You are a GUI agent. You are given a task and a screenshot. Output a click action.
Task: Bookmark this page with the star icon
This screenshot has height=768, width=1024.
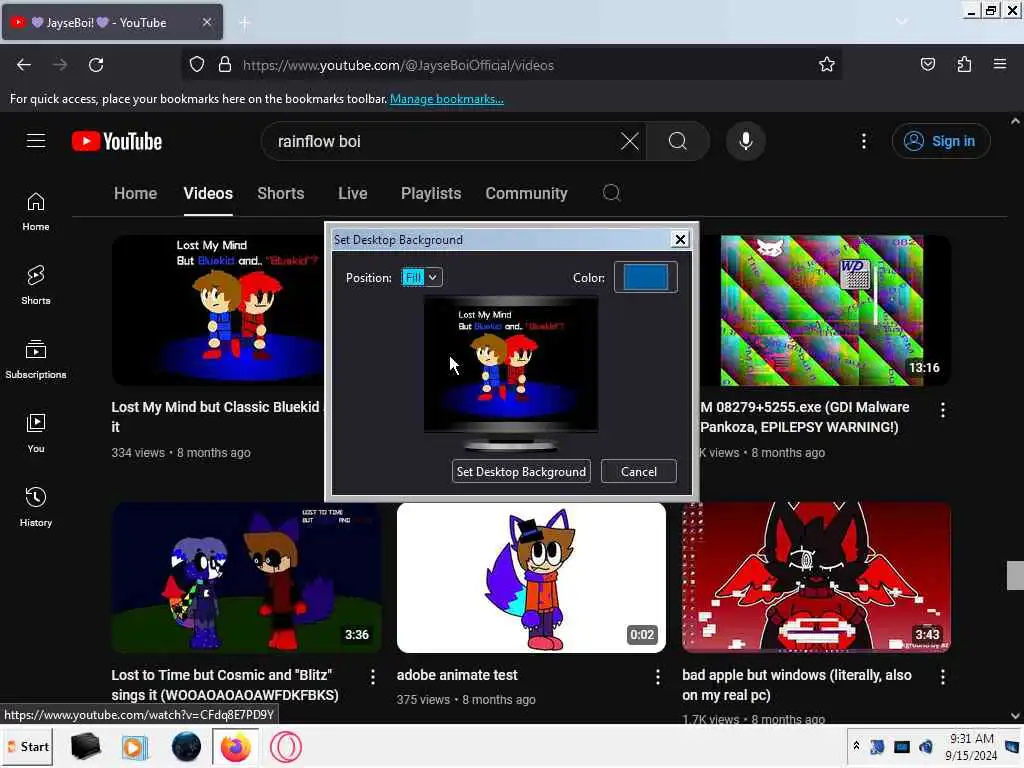(827, 65)
